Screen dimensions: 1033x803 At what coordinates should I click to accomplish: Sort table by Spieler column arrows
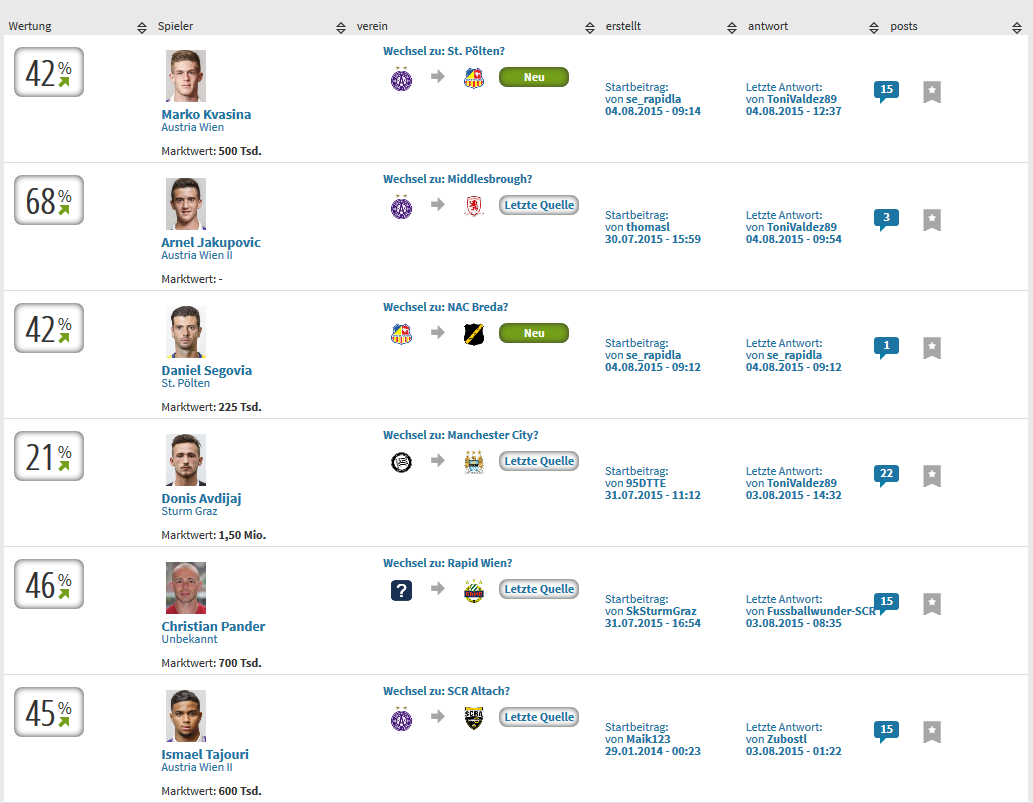click(x=341, y=27)
